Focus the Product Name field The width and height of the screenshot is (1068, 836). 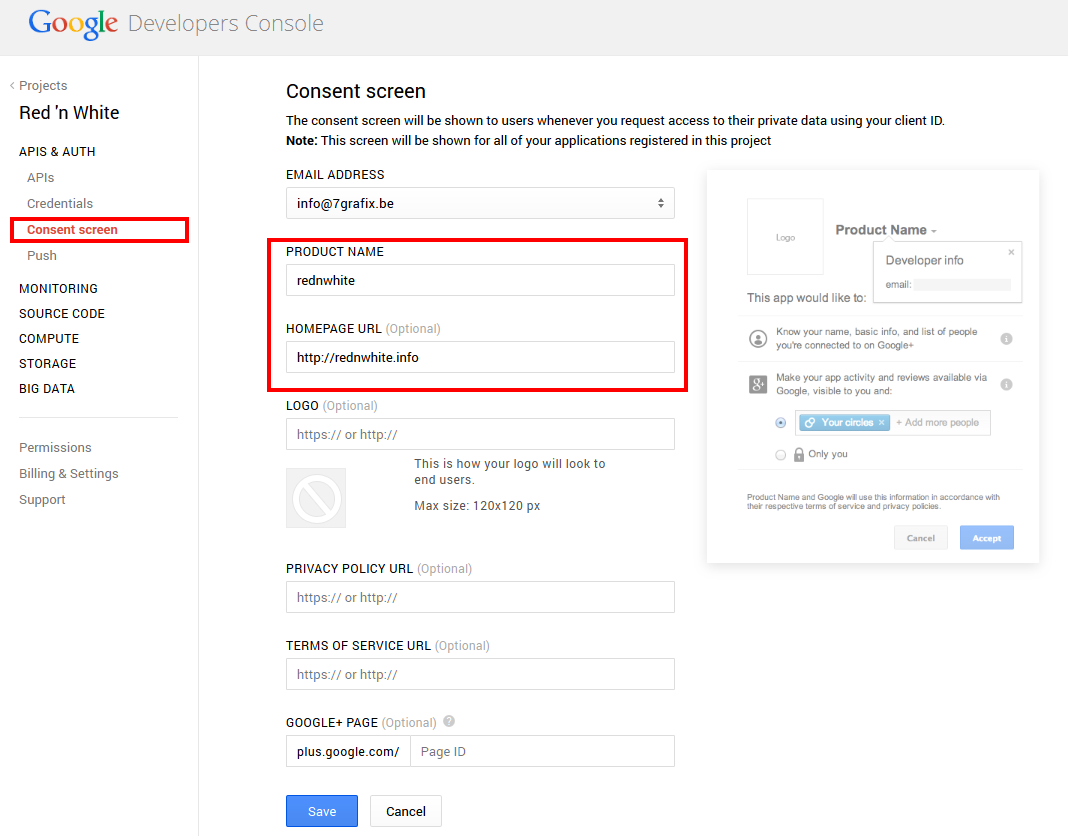(480, 280)
